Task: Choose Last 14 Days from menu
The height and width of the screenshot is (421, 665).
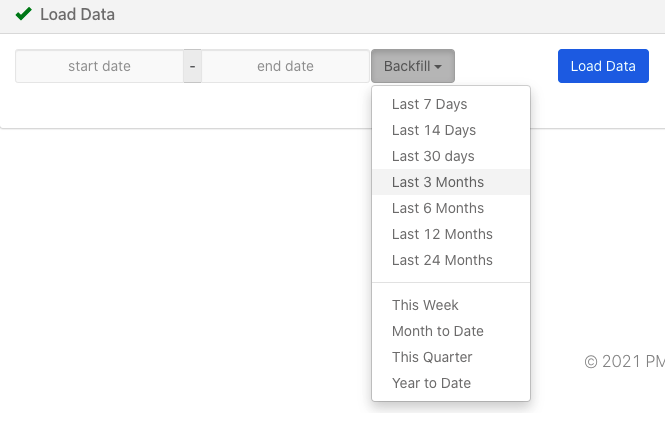Action: point(451,130)
